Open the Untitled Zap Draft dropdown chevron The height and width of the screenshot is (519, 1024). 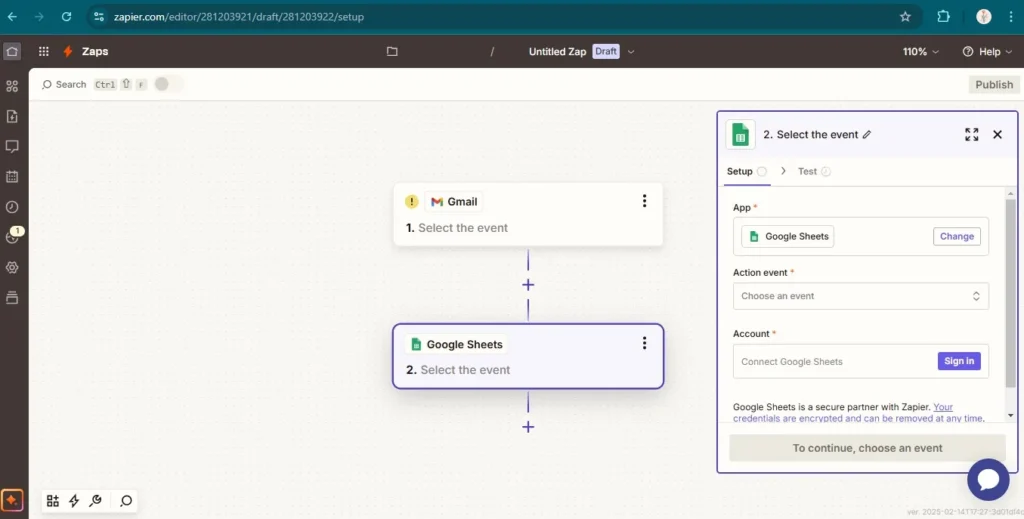pos(631,52)
